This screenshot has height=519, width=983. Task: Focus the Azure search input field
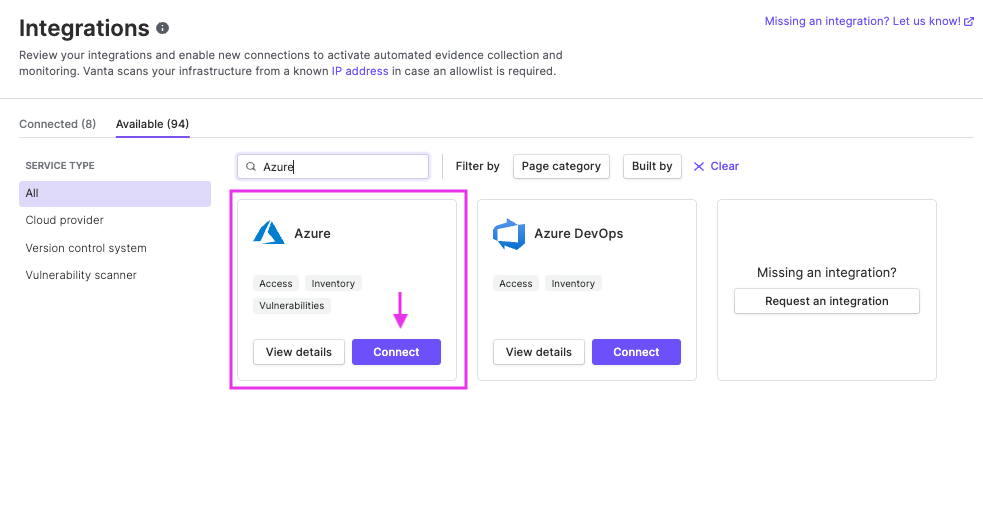333,167
